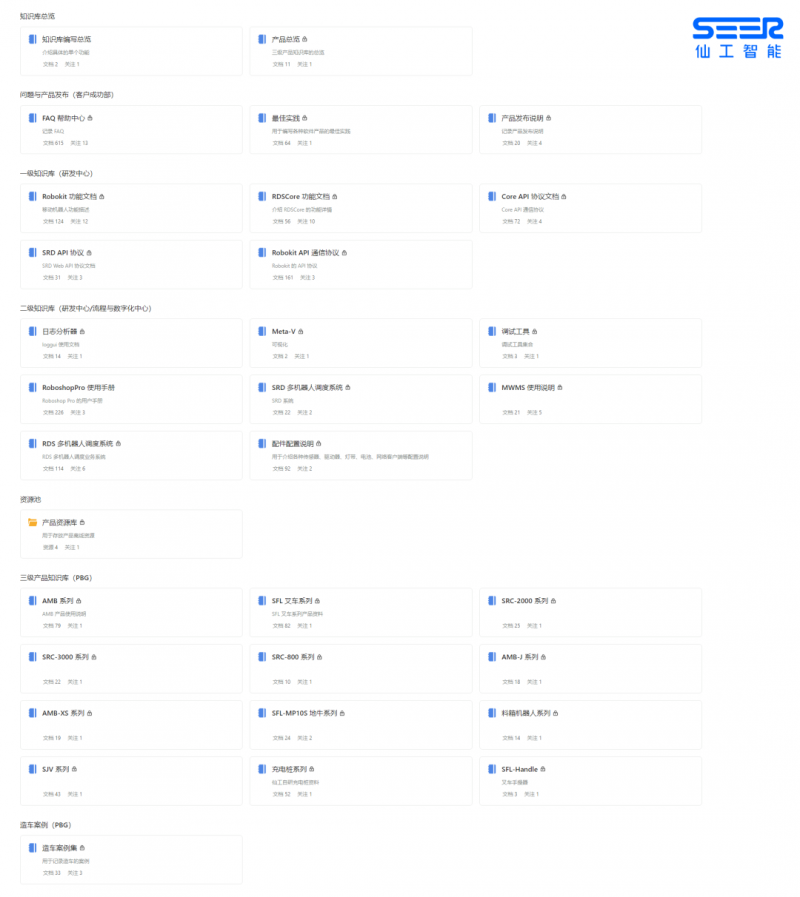The image size is (800, 897).
Task: Click the book icon beside 造车案例集
Action: coord(33,848)
